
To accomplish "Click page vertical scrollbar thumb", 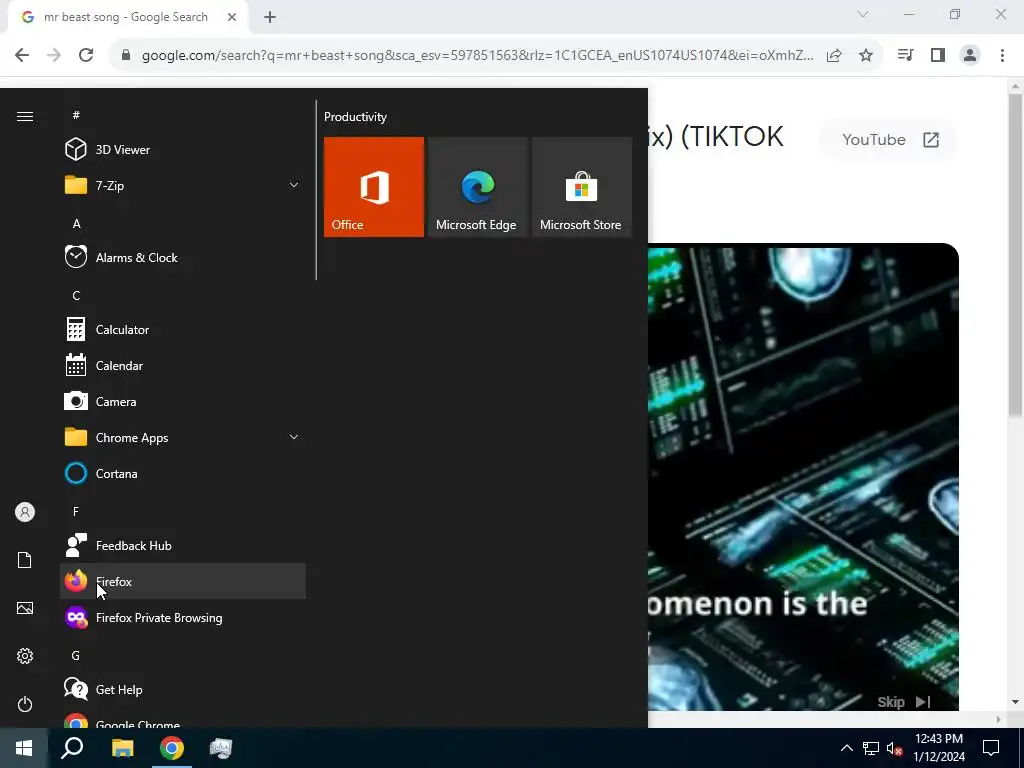I will (x=1015, y=254).
